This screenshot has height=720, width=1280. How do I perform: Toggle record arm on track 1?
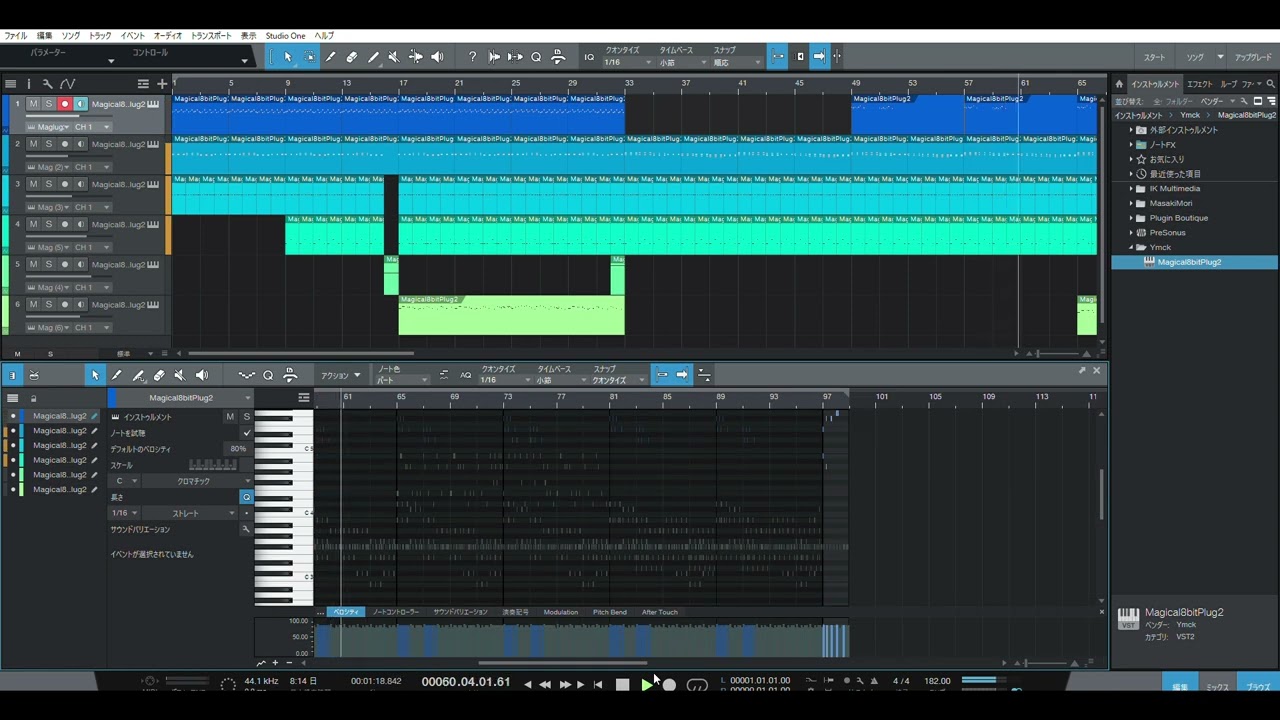pyautogui.click(x=65, y=104)
